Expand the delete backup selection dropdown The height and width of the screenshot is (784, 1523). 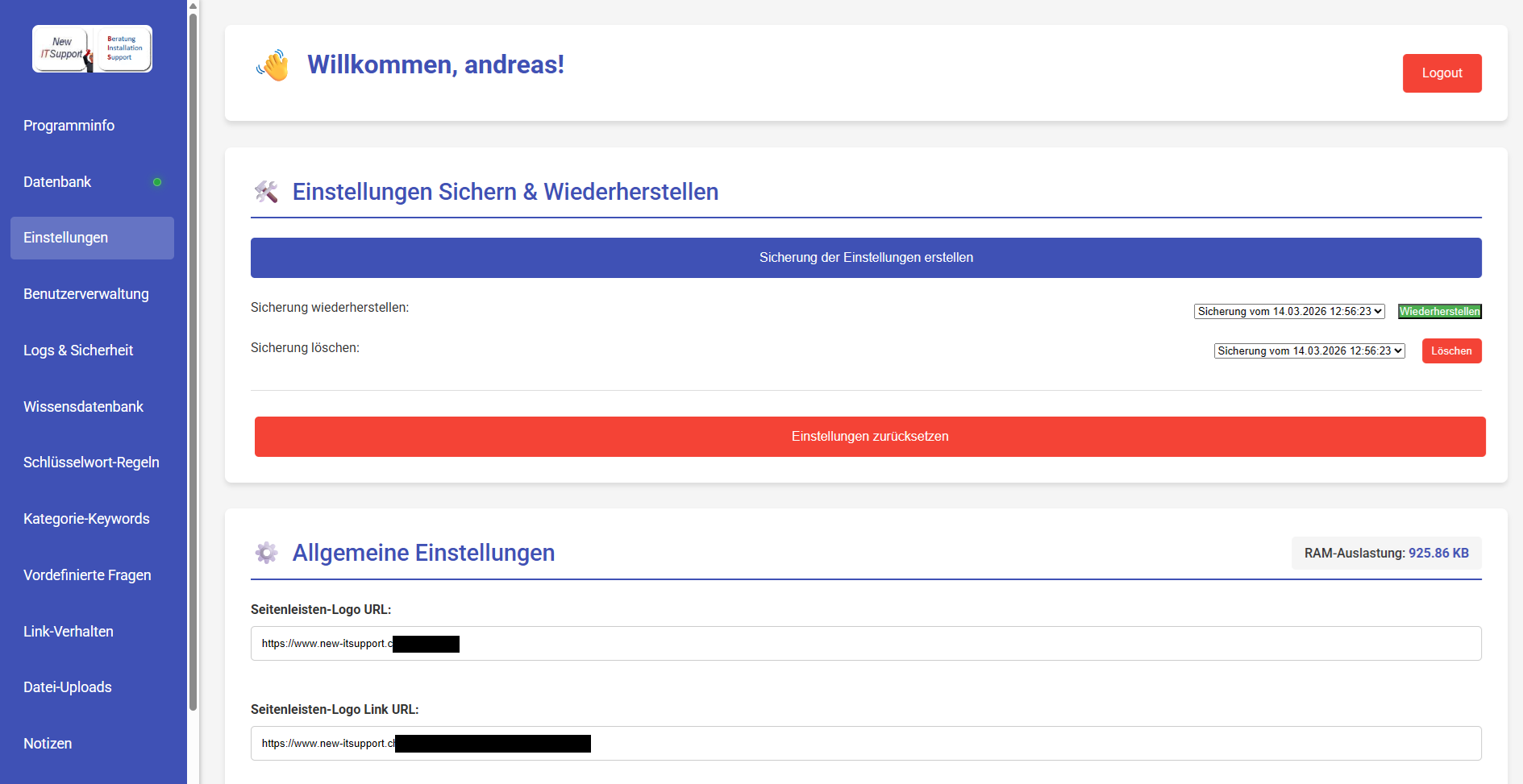pos(1309,351)
